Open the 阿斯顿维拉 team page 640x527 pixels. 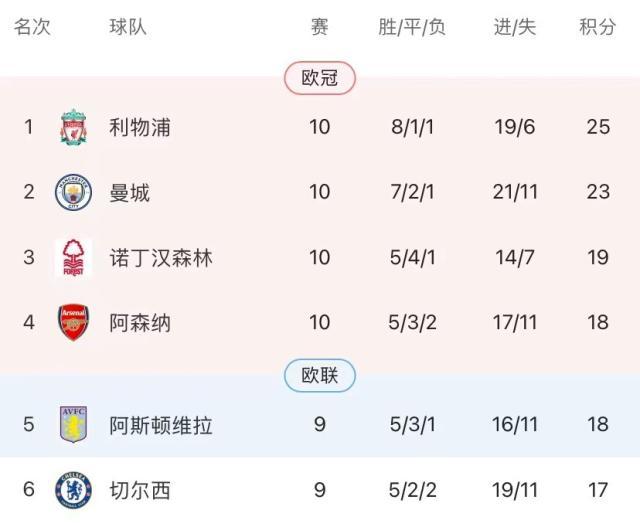click(x=161, y=425)
